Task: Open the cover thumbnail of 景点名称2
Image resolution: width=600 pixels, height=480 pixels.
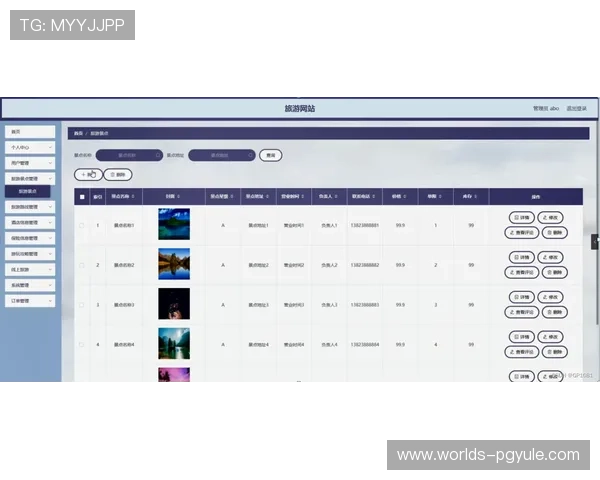Action: coord(173,264)
